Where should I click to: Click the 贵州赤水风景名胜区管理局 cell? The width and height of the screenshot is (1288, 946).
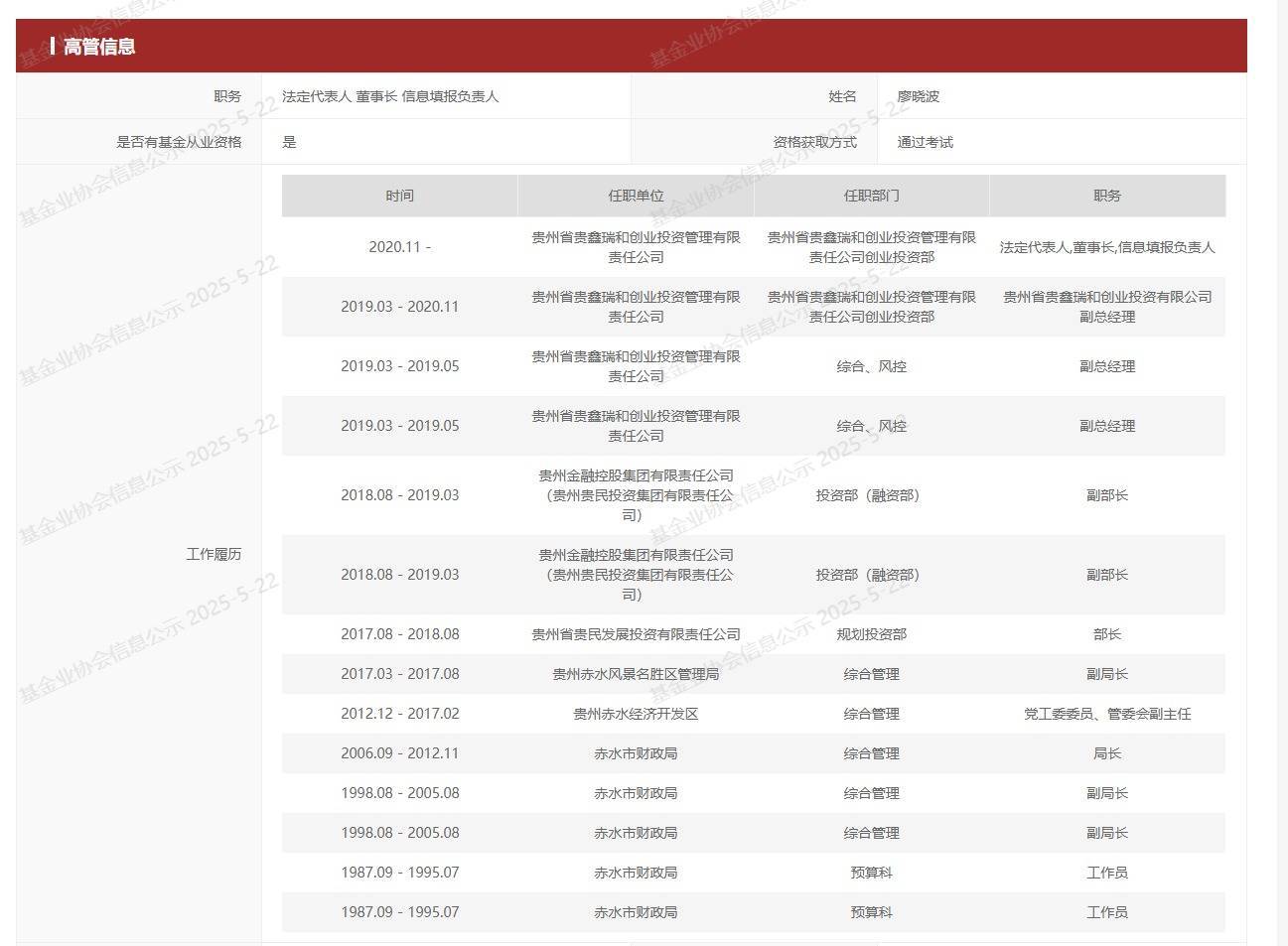point(636,674)
